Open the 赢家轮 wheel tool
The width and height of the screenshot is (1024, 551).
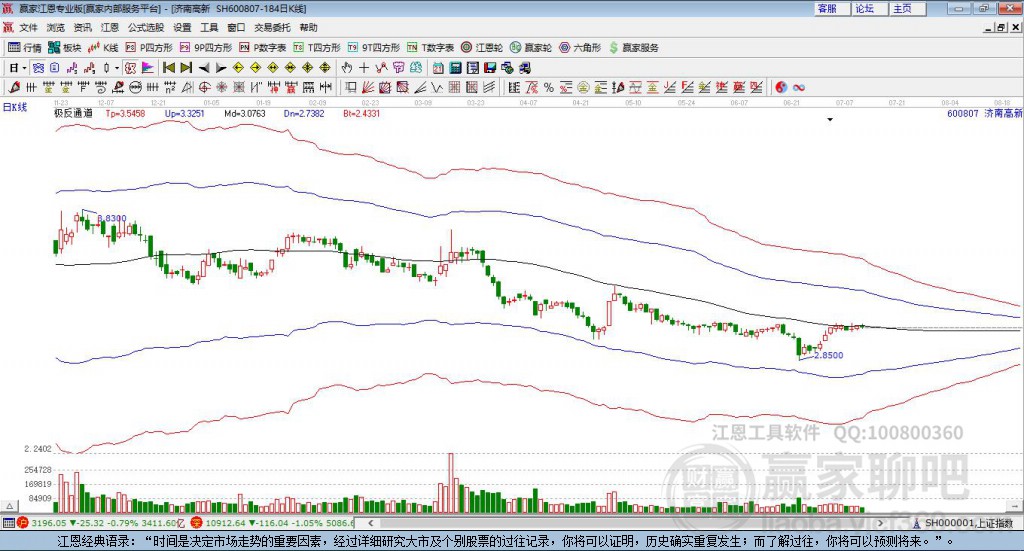(x=531, y=48)
